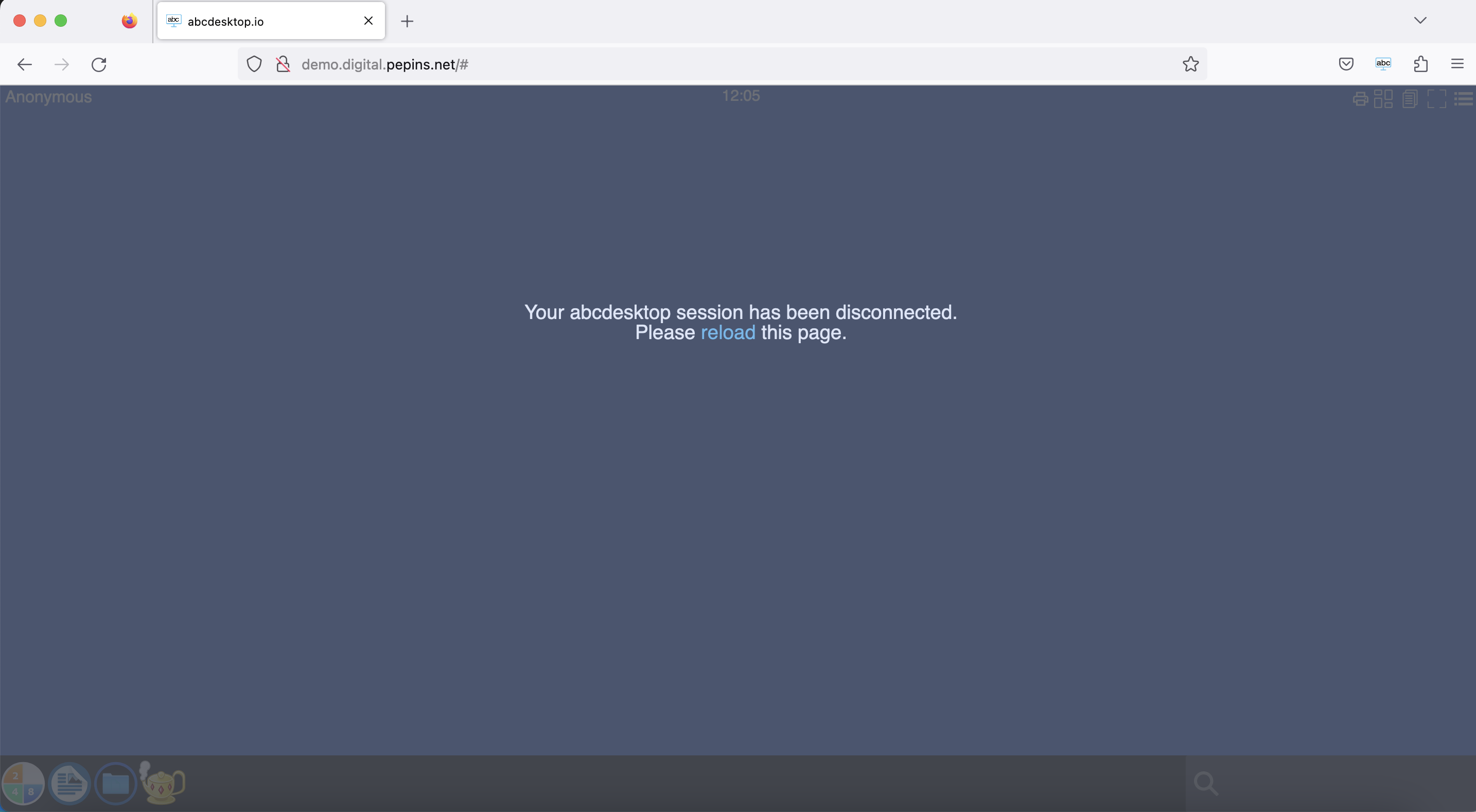Viewport: 1476px width, 812px height.
Task: Open the extensions puzzle icon
Action: [1420, 64]
